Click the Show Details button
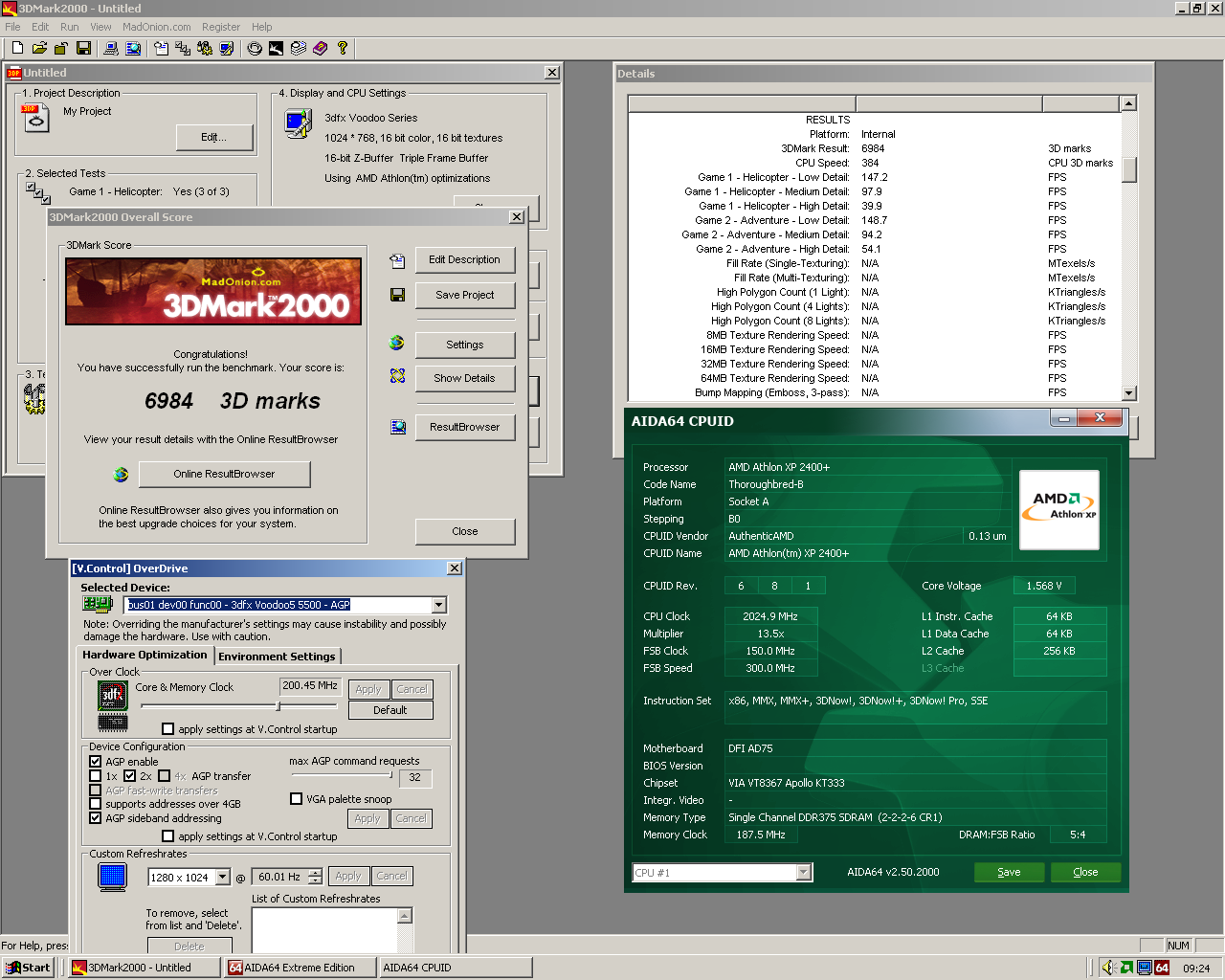 pyautogui.click(x=465, y=378)
